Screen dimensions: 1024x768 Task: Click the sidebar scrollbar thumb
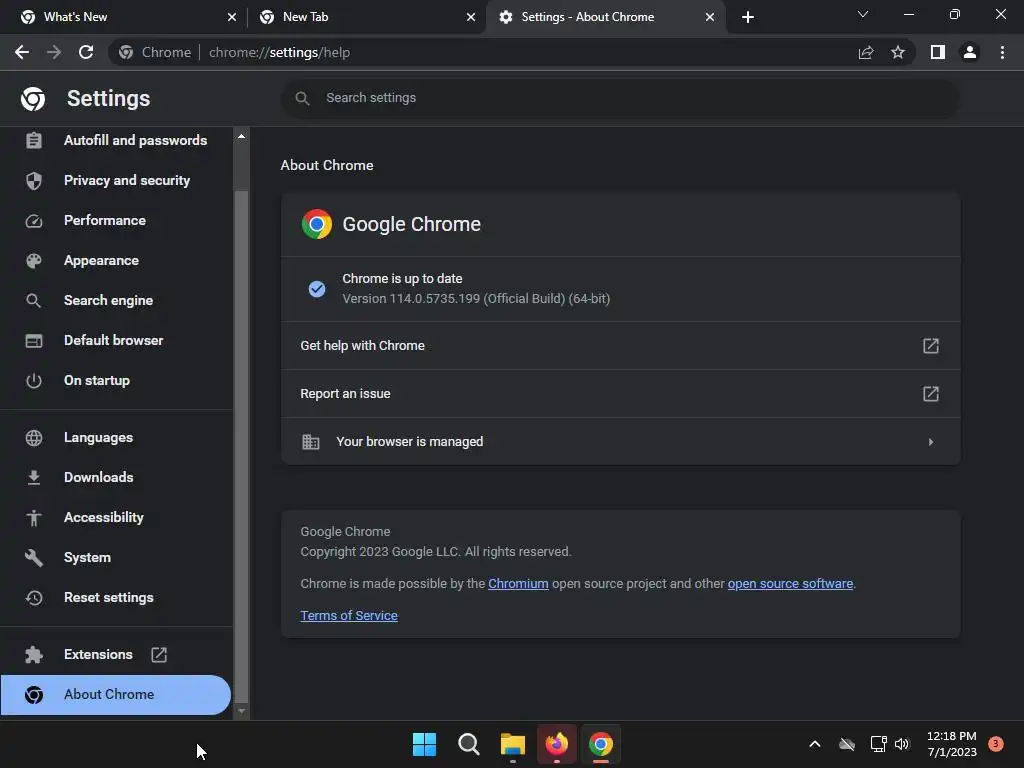242,447
